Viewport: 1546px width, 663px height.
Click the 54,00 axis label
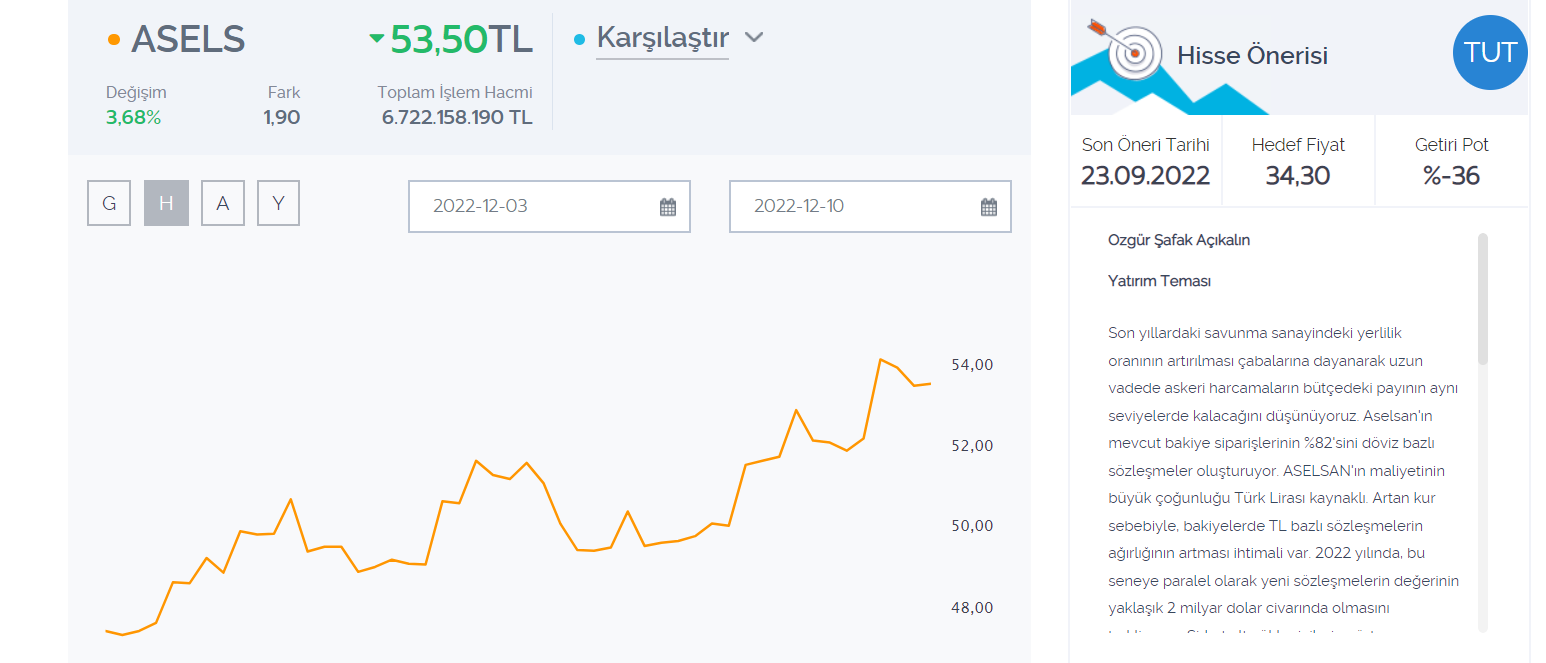click(x=972, y=365)
